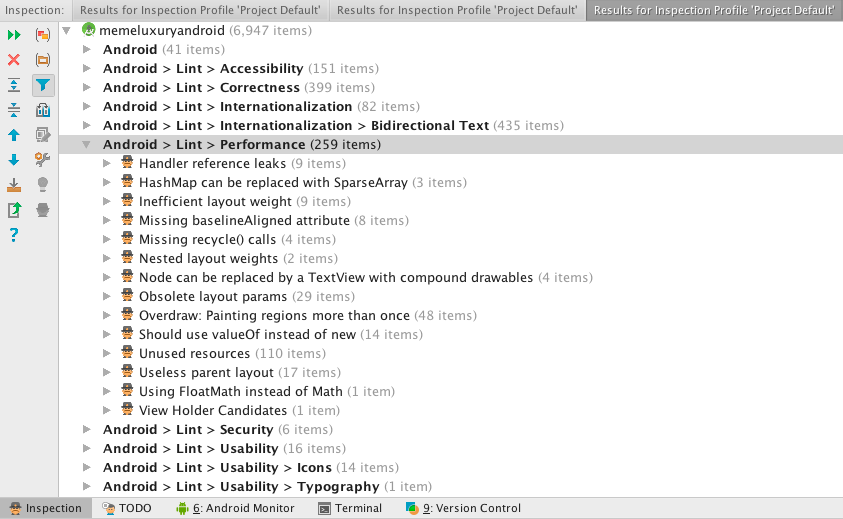Select 'Overdraw: Painting regions more than once'

(274, 315)
